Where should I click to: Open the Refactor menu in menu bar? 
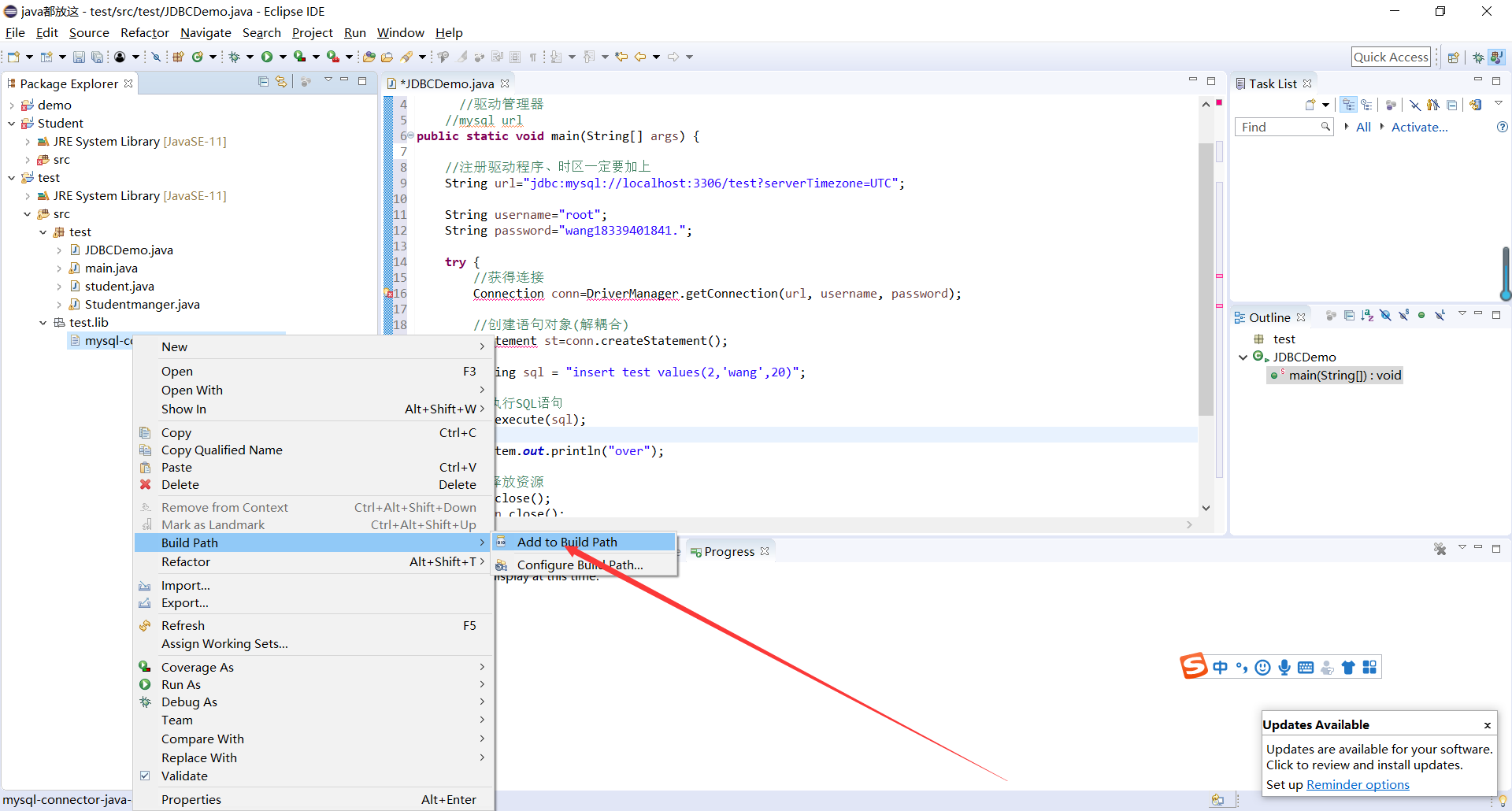coord(144,32)
